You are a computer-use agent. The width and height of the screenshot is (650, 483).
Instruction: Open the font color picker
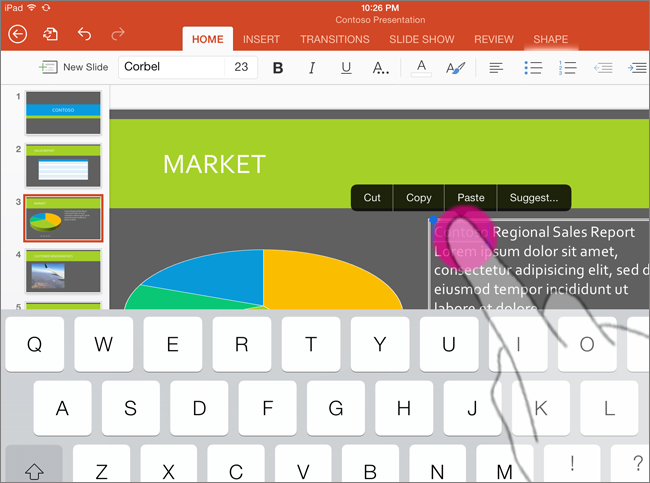(x=421, y=68)
